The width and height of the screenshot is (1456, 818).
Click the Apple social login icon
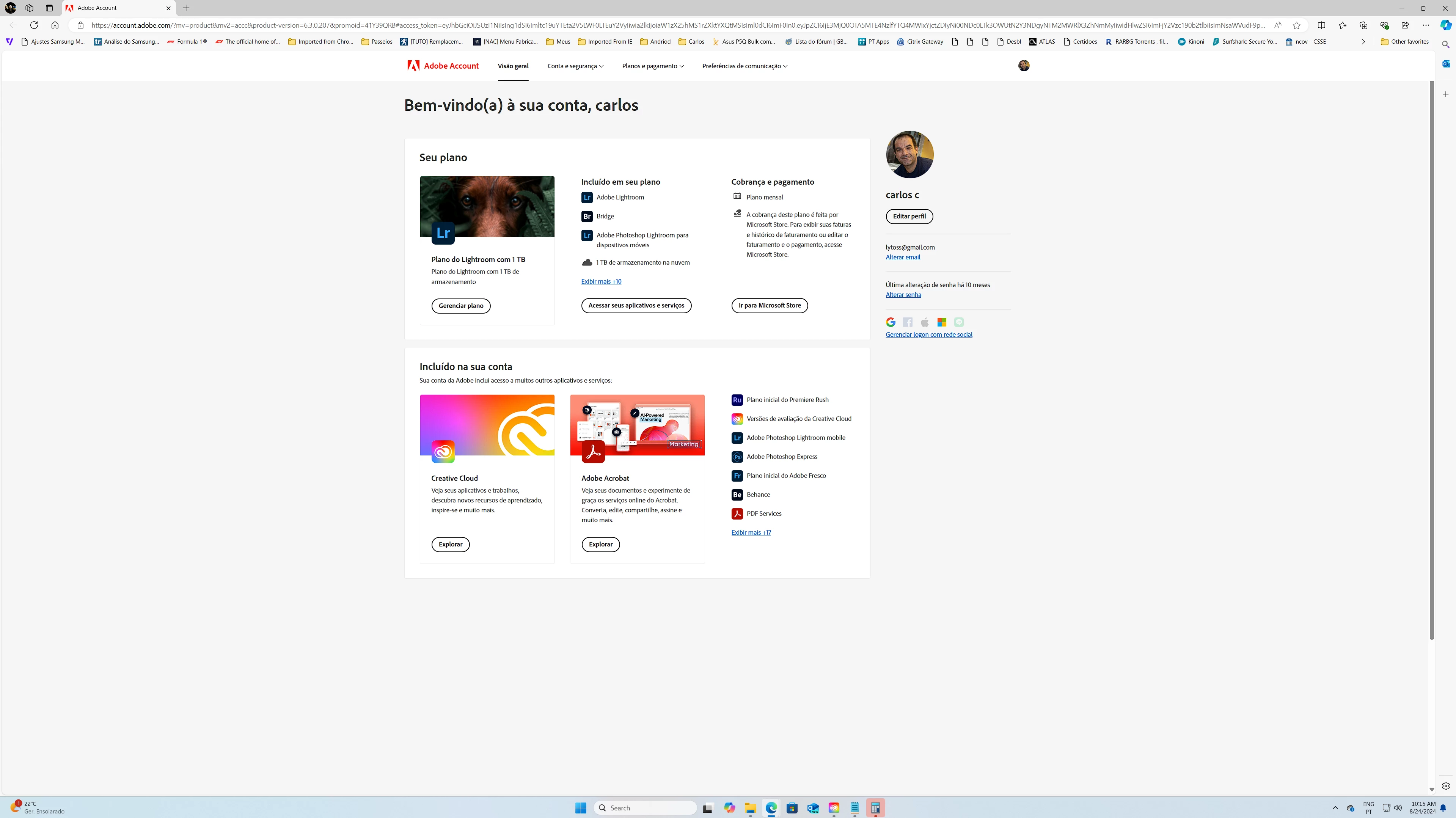(925, 322)
